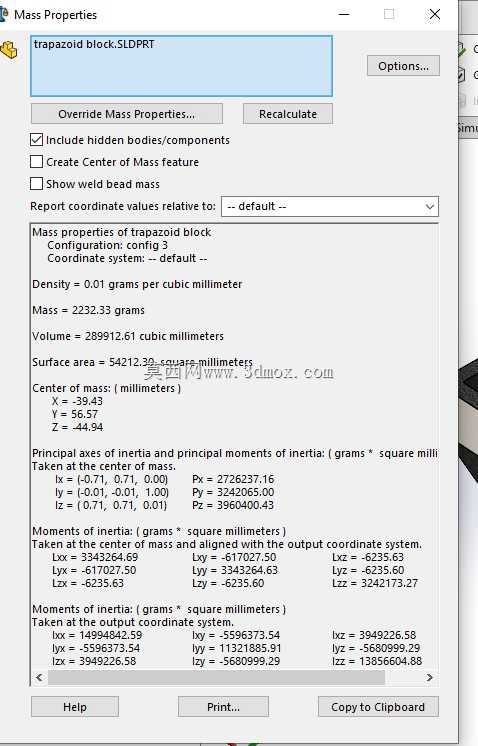The image size is (478, 746).
Task: Minimize the Mass Properties dialog
Action: (344, 14)
